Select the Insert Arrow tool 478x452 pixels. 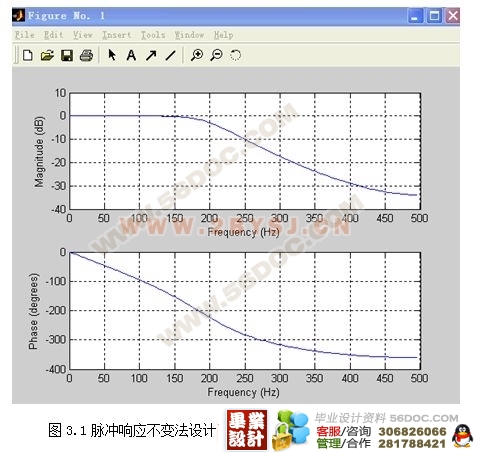click(x=151, y=55)
